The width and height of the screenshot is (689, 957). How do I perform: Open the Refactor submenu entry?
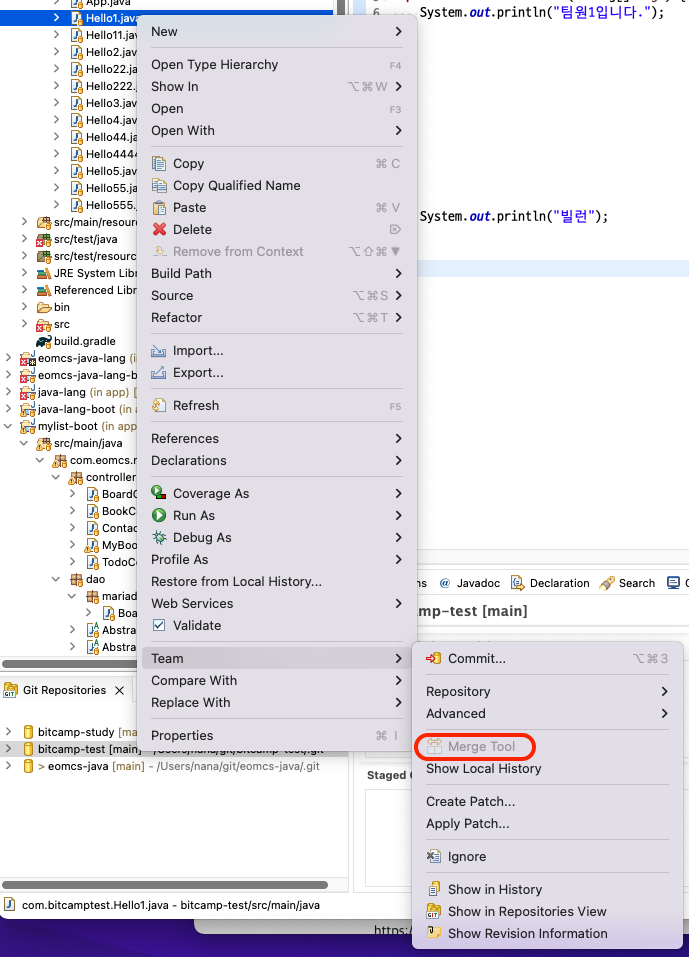coord(277,317)
